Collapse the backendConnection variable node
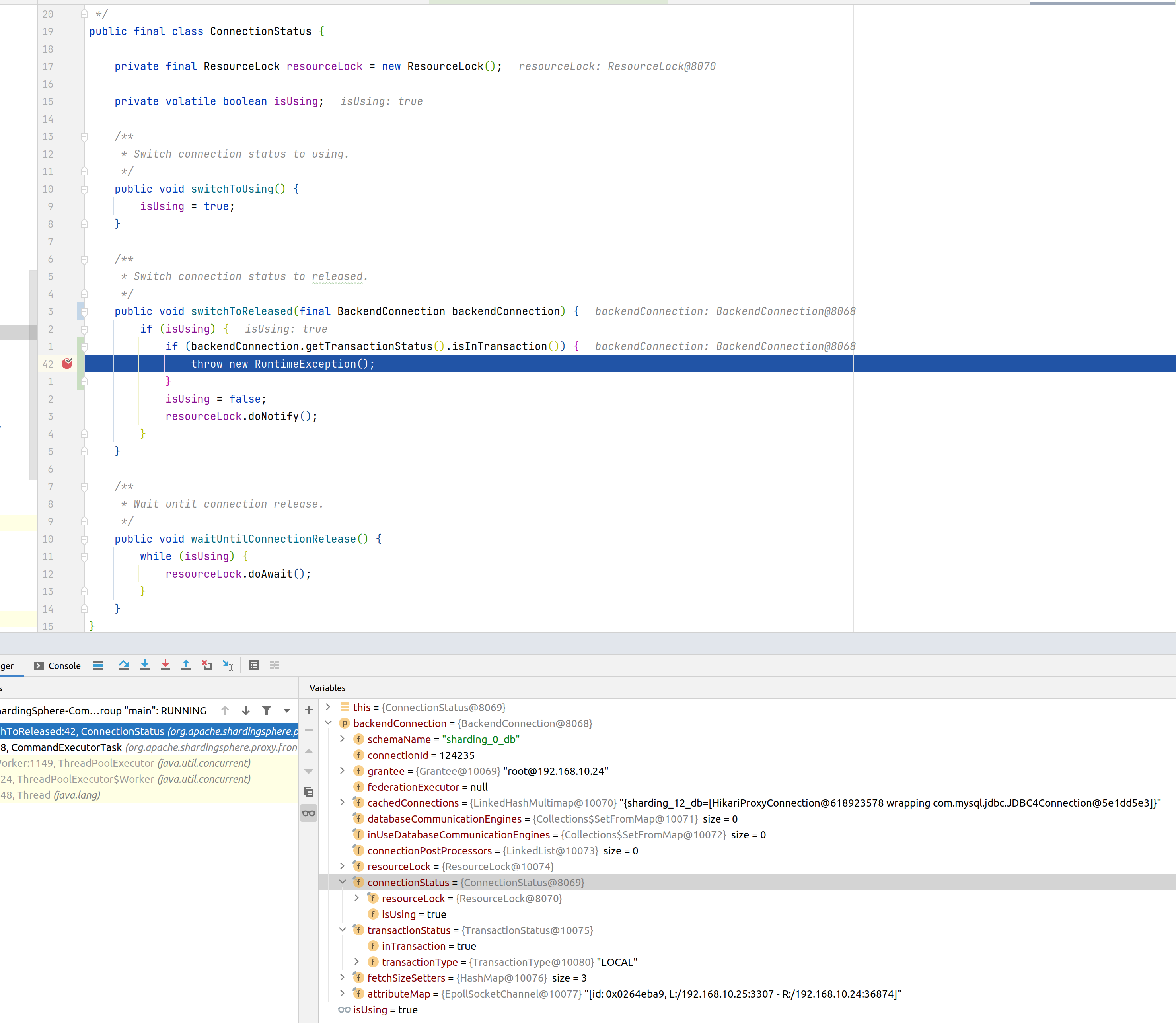 click(x=329, y=723)
